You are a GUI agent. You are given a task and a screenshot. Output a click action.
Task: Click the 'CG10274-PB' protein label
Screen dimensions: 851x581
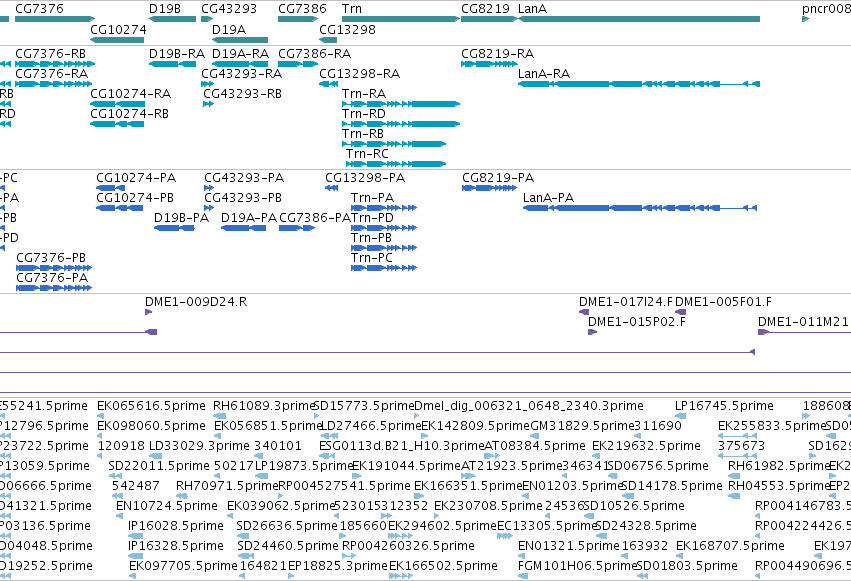(x=135, y=198)
